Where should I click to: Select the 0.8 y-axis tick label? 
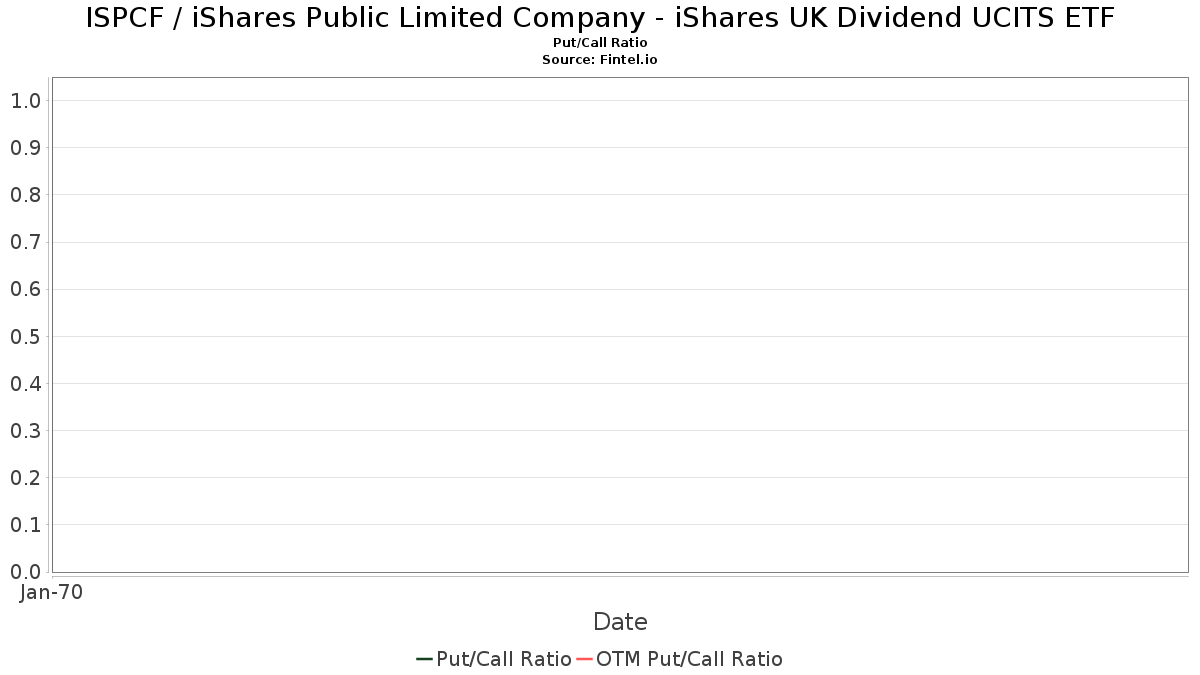pos(26,195)
